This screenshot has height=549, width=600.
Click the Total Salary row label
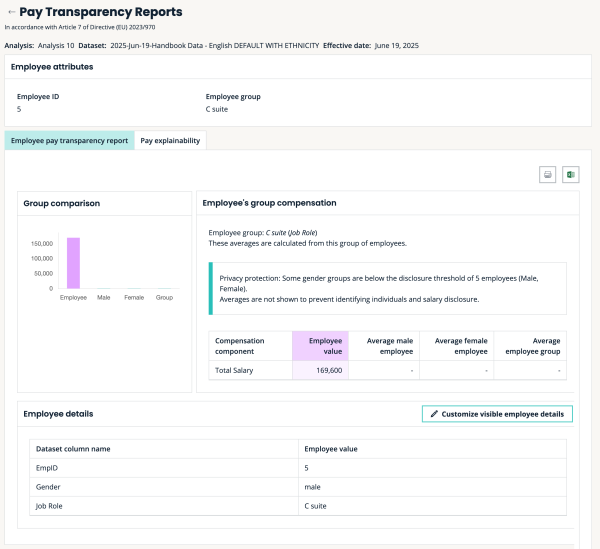click(236, 370)
